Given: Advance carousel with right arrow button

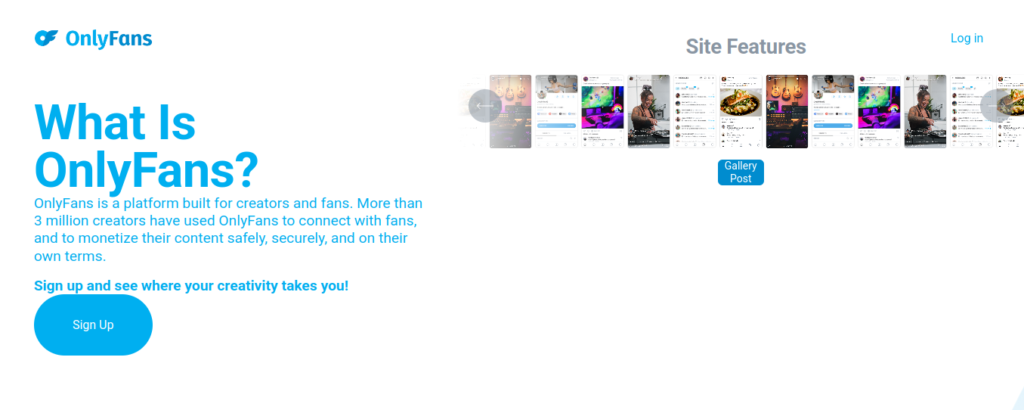Looking at the screenshot, I should click(x=997, y=106).
